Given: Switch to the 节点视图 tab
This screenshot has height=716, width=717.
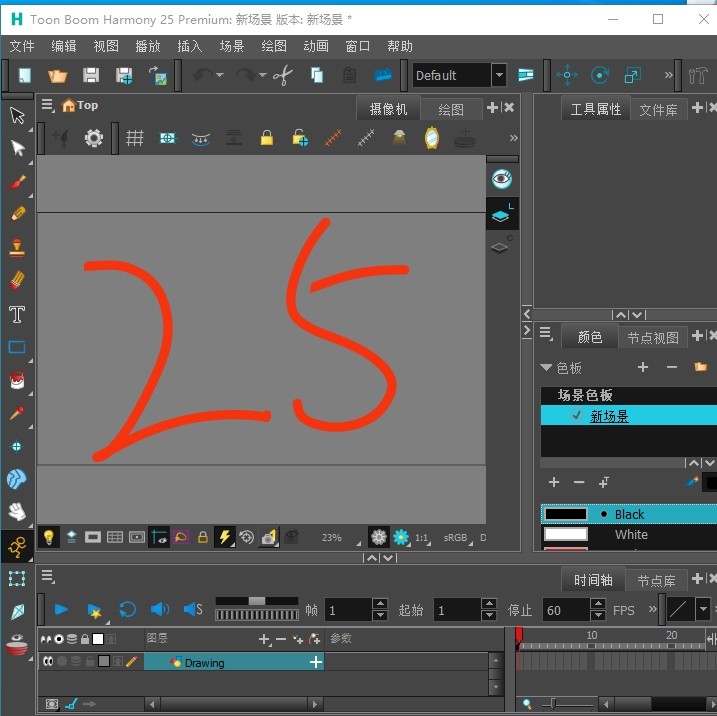Looking at the screenshot, I should point(653,337).
